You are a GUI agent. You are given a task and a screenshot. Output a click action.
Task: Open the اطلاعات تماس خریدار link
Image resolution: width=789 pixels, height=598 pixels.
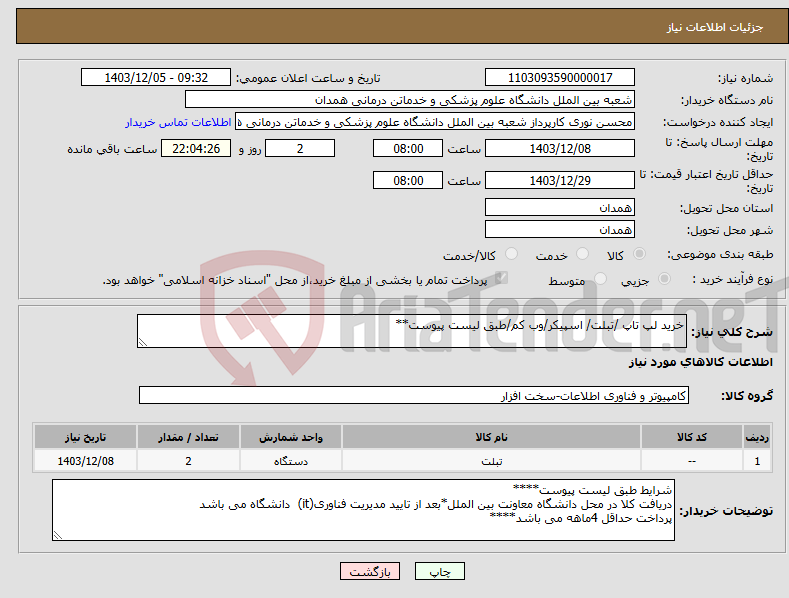click(x=178, y=122)
